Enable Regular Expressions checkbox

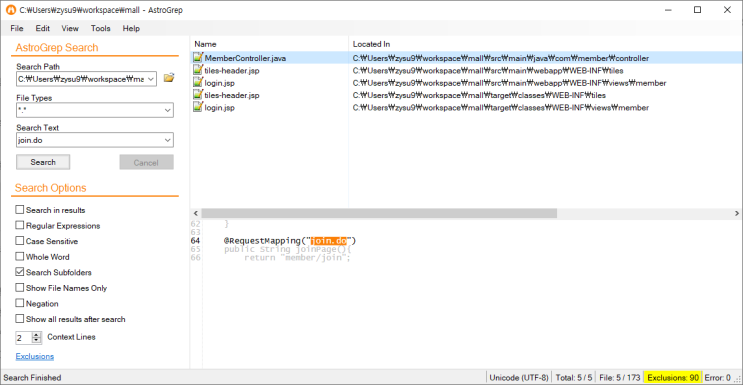tap(19, 225)
